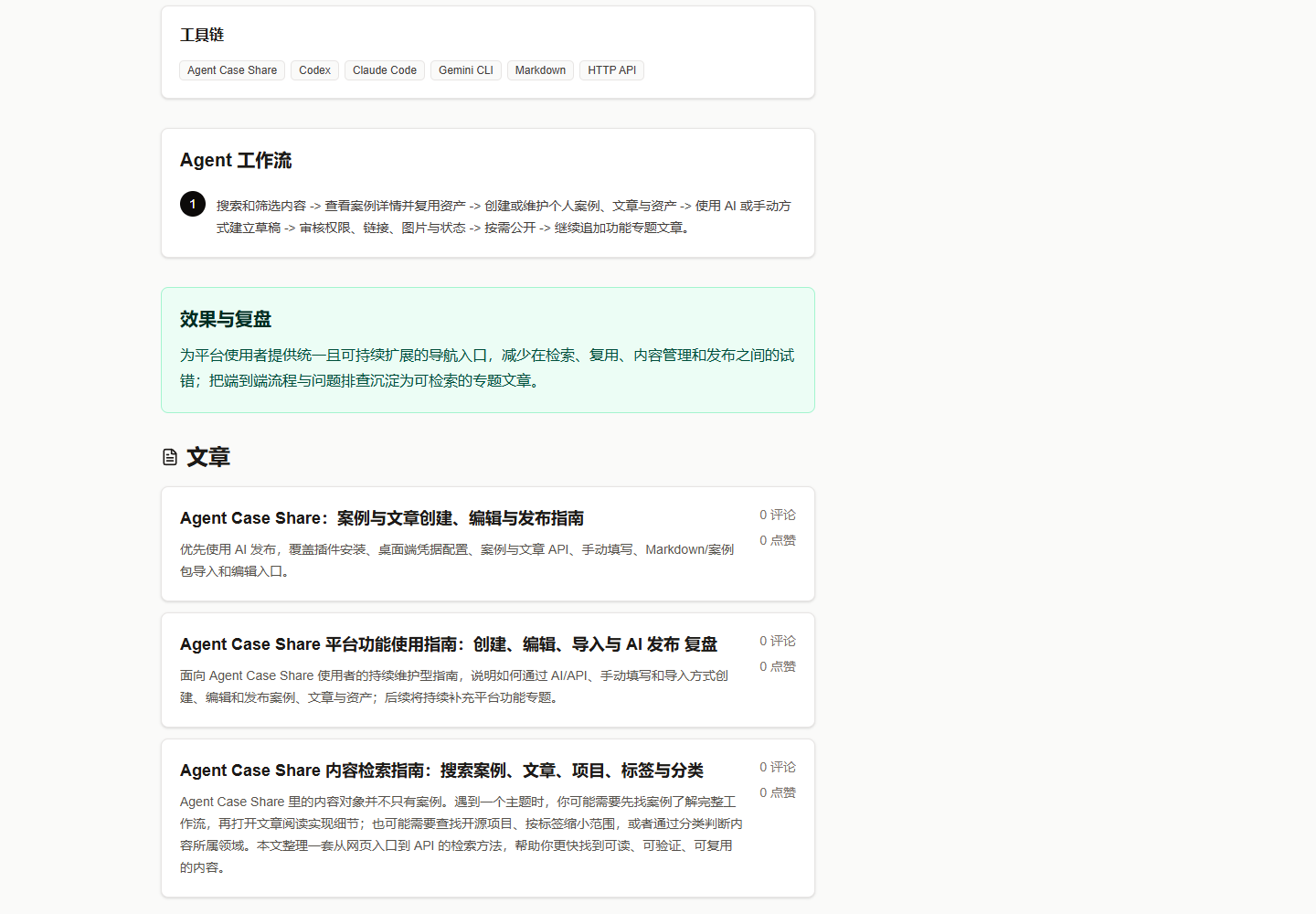Click the 效果与复盘 heading
Screen dimensions: 1316x914
coord(226,319)
